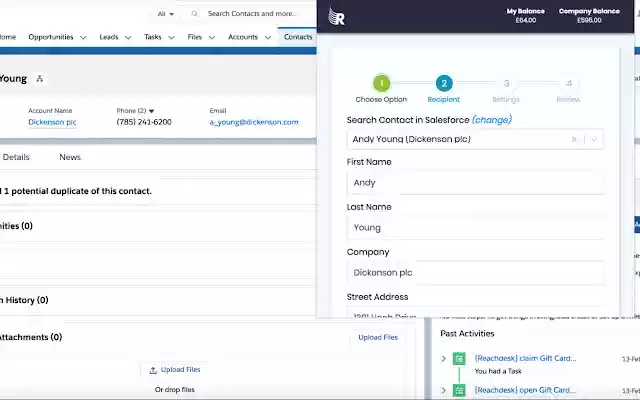Switch to the News tab
Screen dimensions: 640x400
point(70,157)
